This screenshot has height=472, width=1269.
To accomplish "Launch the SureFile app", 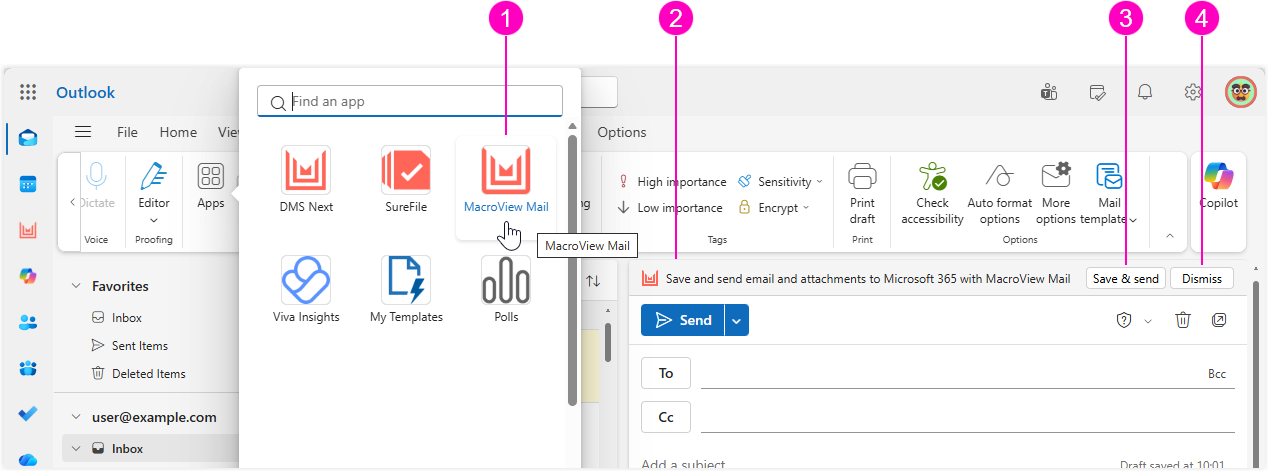I will click(x=405, y=180).
